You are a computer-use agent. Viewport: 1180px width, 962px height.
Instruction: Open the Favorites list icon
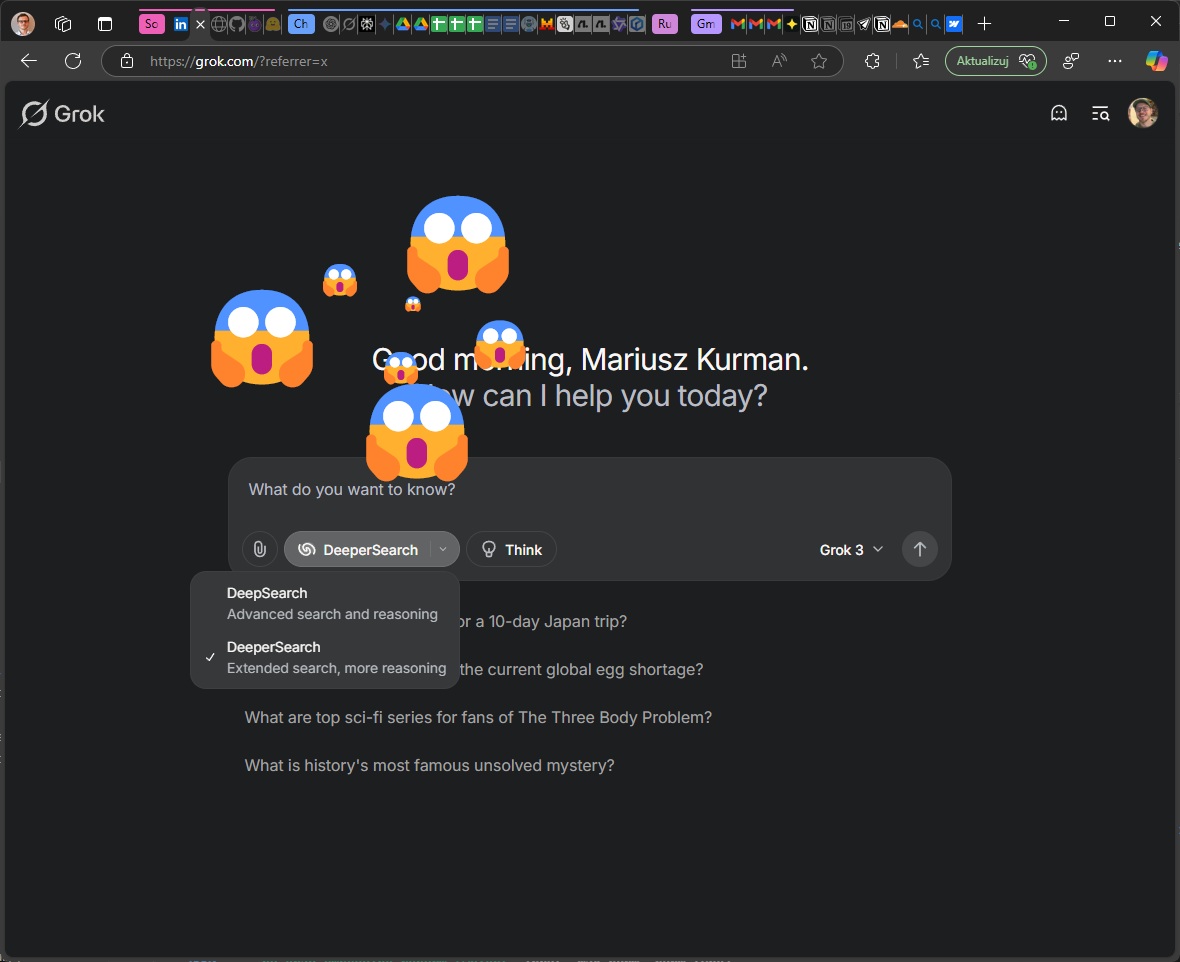point(920,61)
